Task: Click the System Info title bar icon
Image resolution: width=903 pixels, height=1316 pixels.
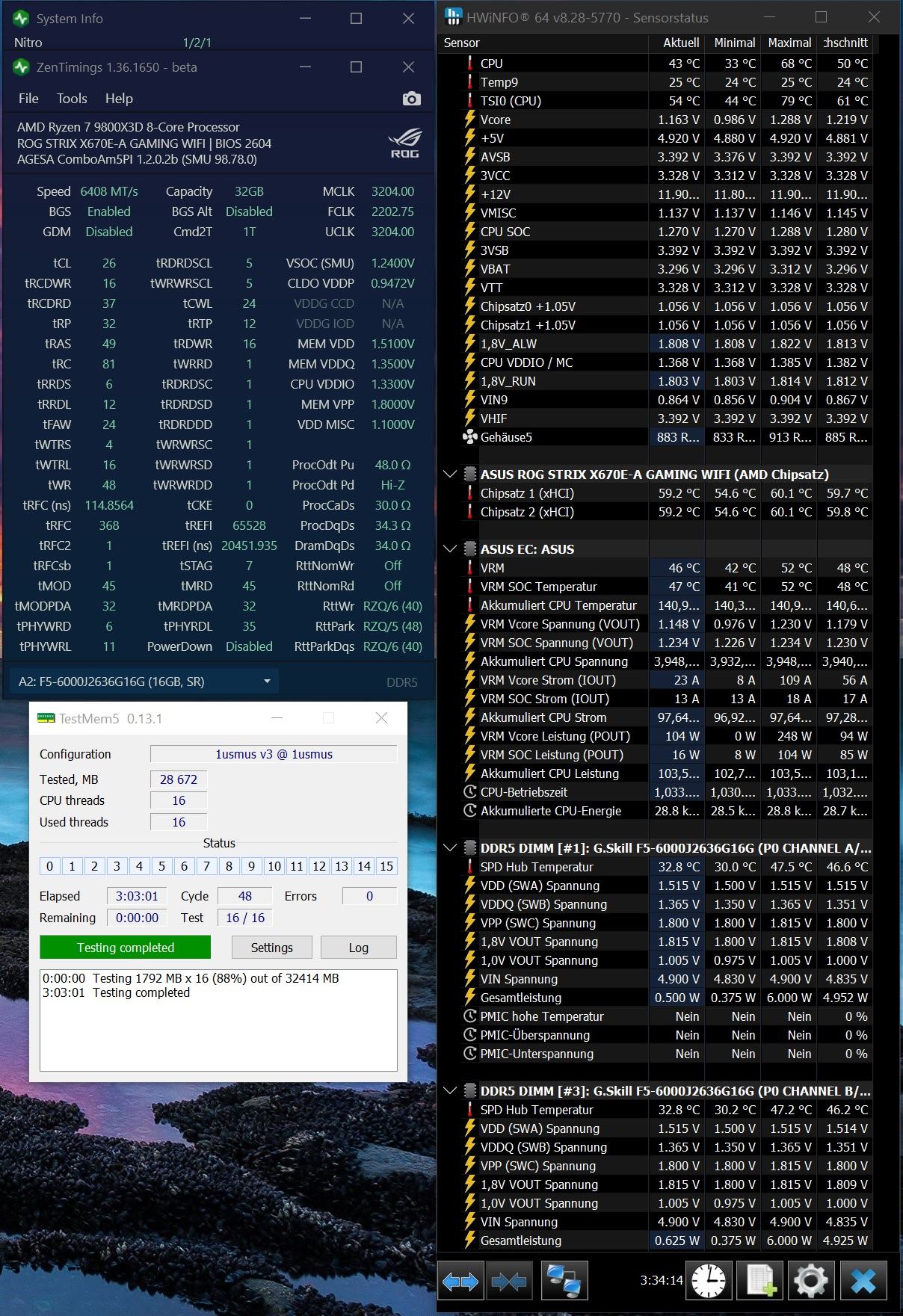Action: [21, 19]
